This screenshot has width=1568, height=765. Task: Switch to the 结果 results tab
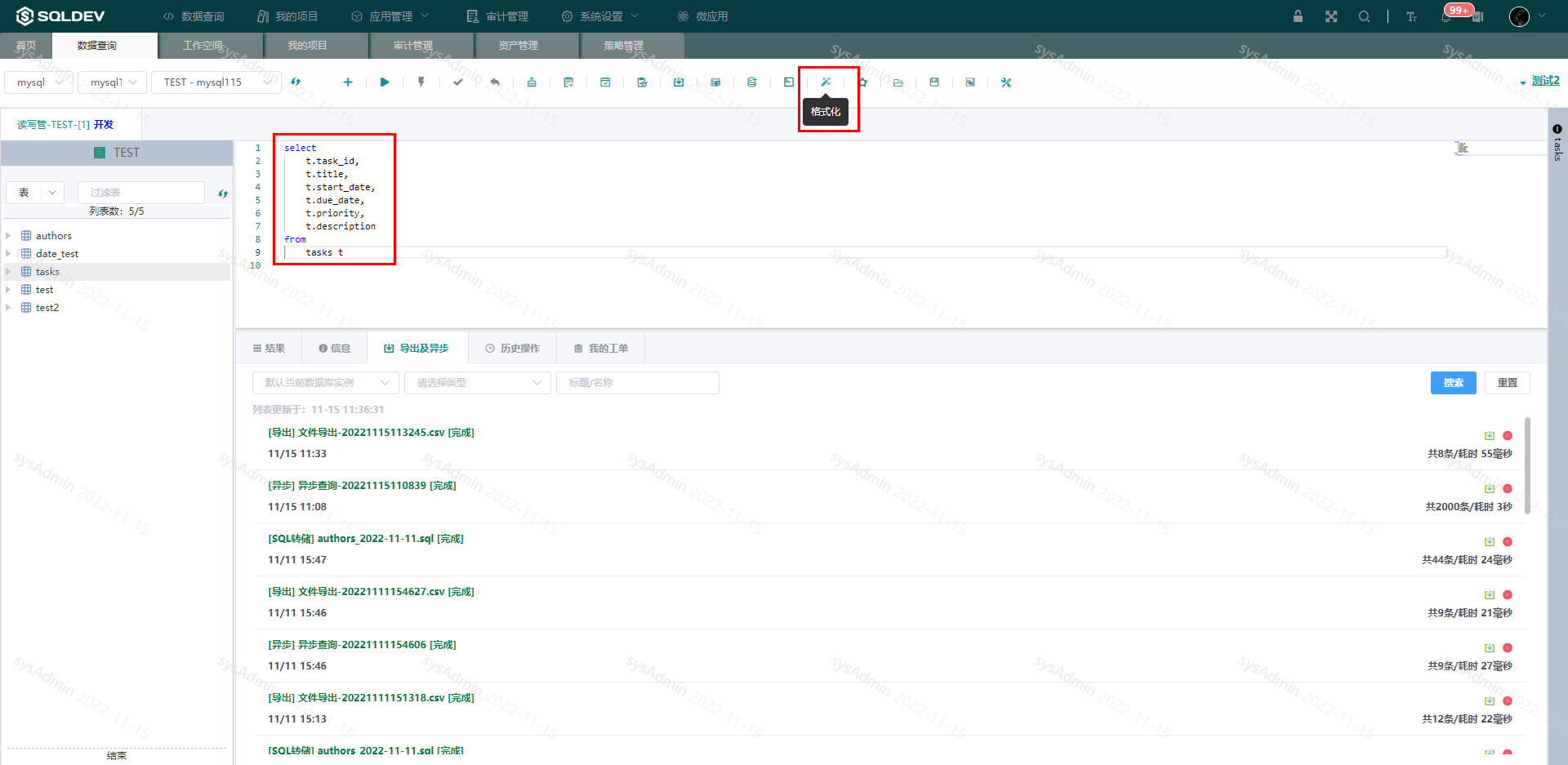click(x=269, y=349)
